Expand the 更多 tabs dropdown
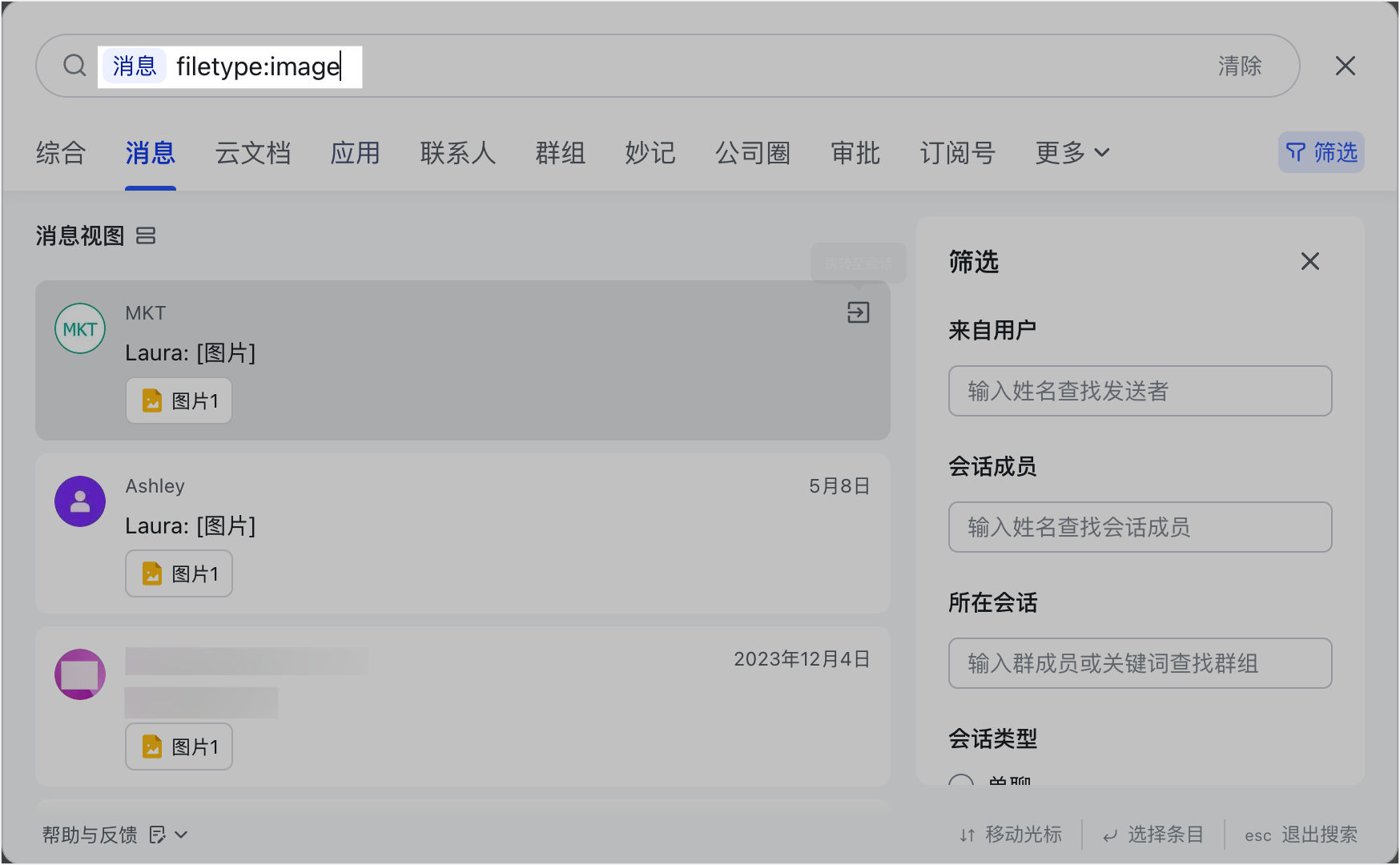Image resolution: width=1400 pixels, height=865 pixels. pyautogui.click(x=1072, y=152)
